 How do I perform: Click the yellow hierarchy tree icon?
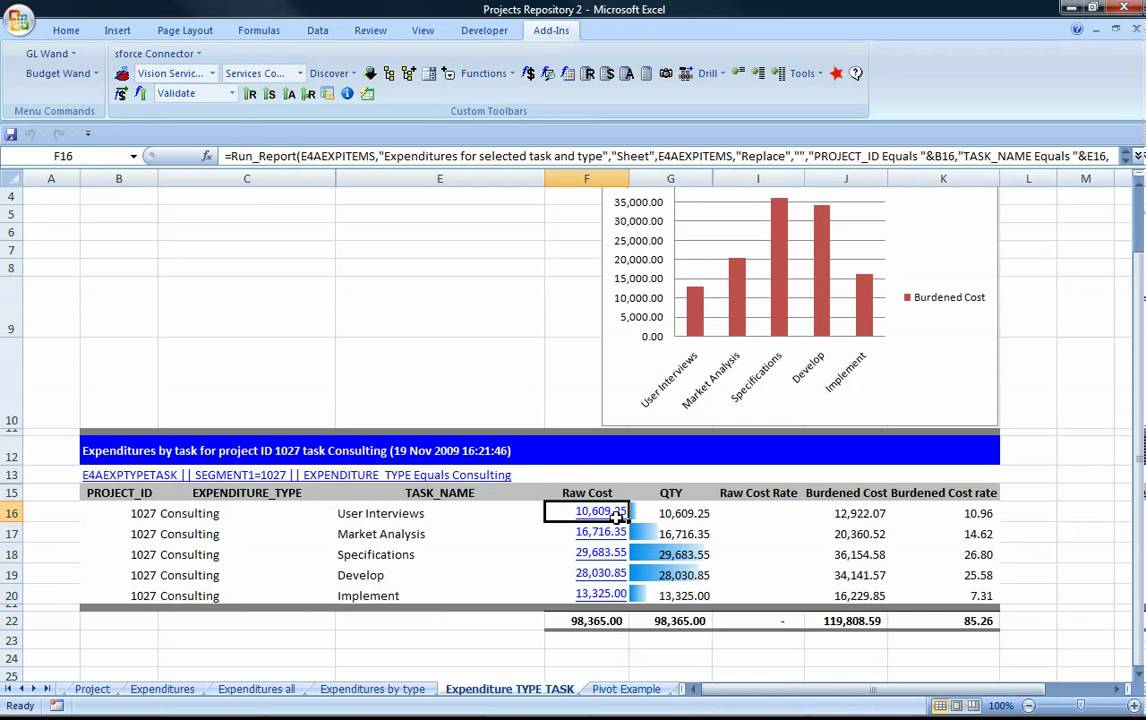(389, 74)
